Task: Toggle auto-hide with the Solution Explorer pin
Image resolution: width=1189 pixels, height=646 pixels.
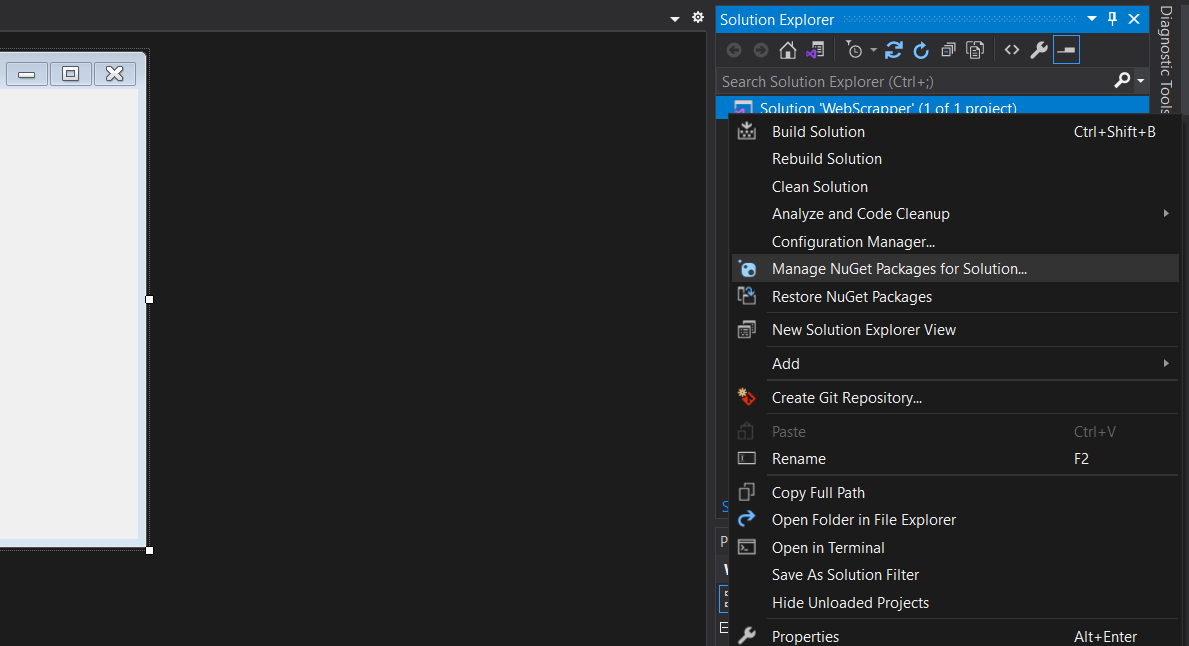Action: (x=1111, y=19)
